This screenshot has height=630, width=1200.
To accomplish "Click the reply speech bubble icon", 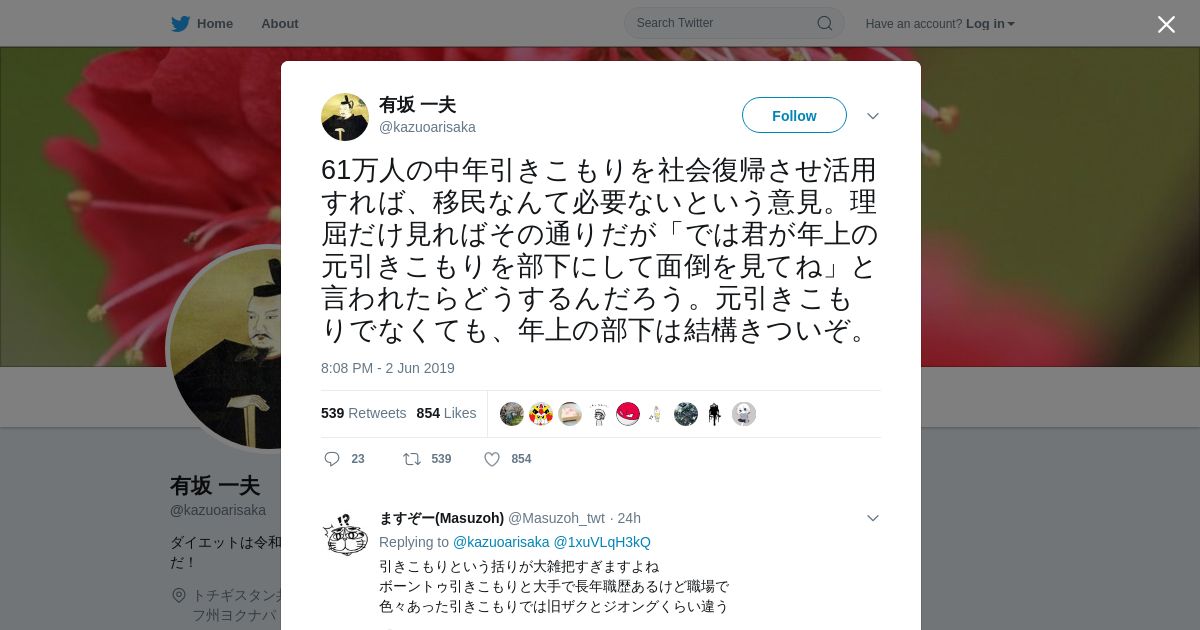I will (332, 459).
